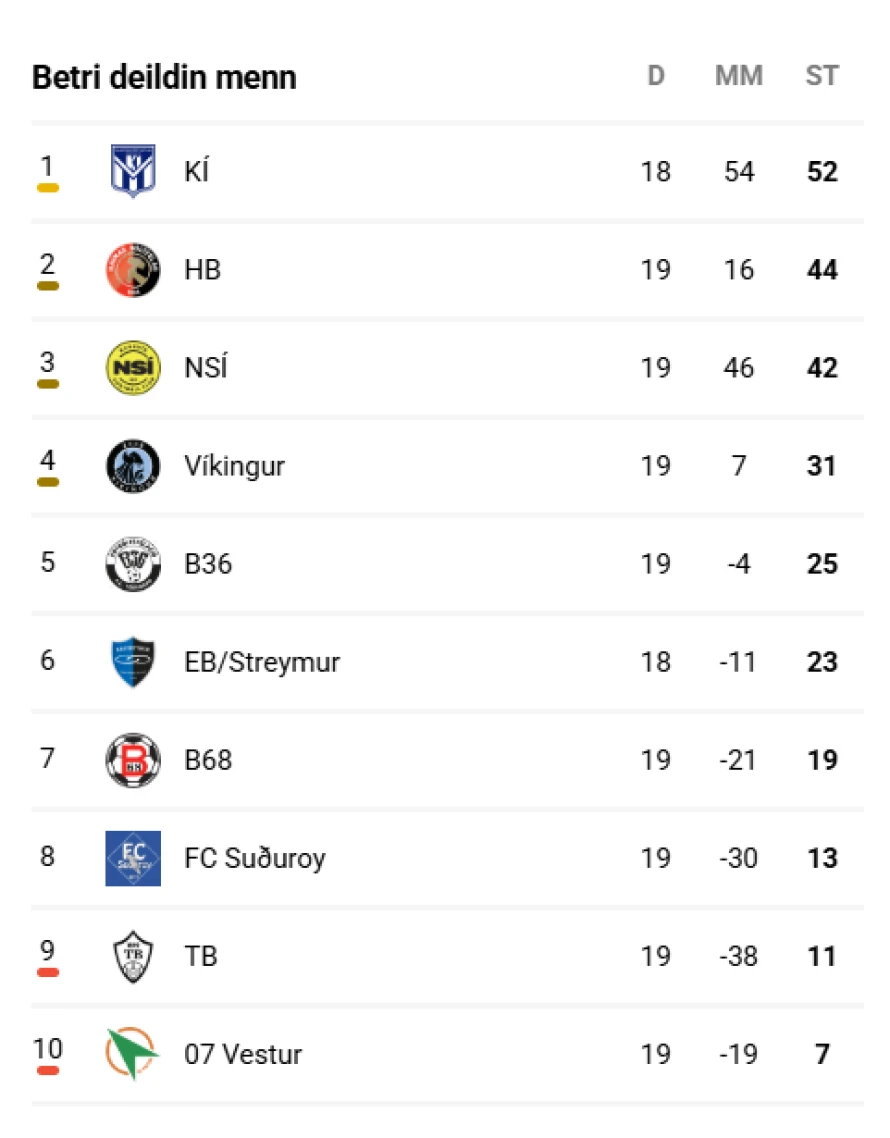Open the Betri deildin menn league heading
This screenshot has height=1138, width=890.
click(x=164, y=77)
